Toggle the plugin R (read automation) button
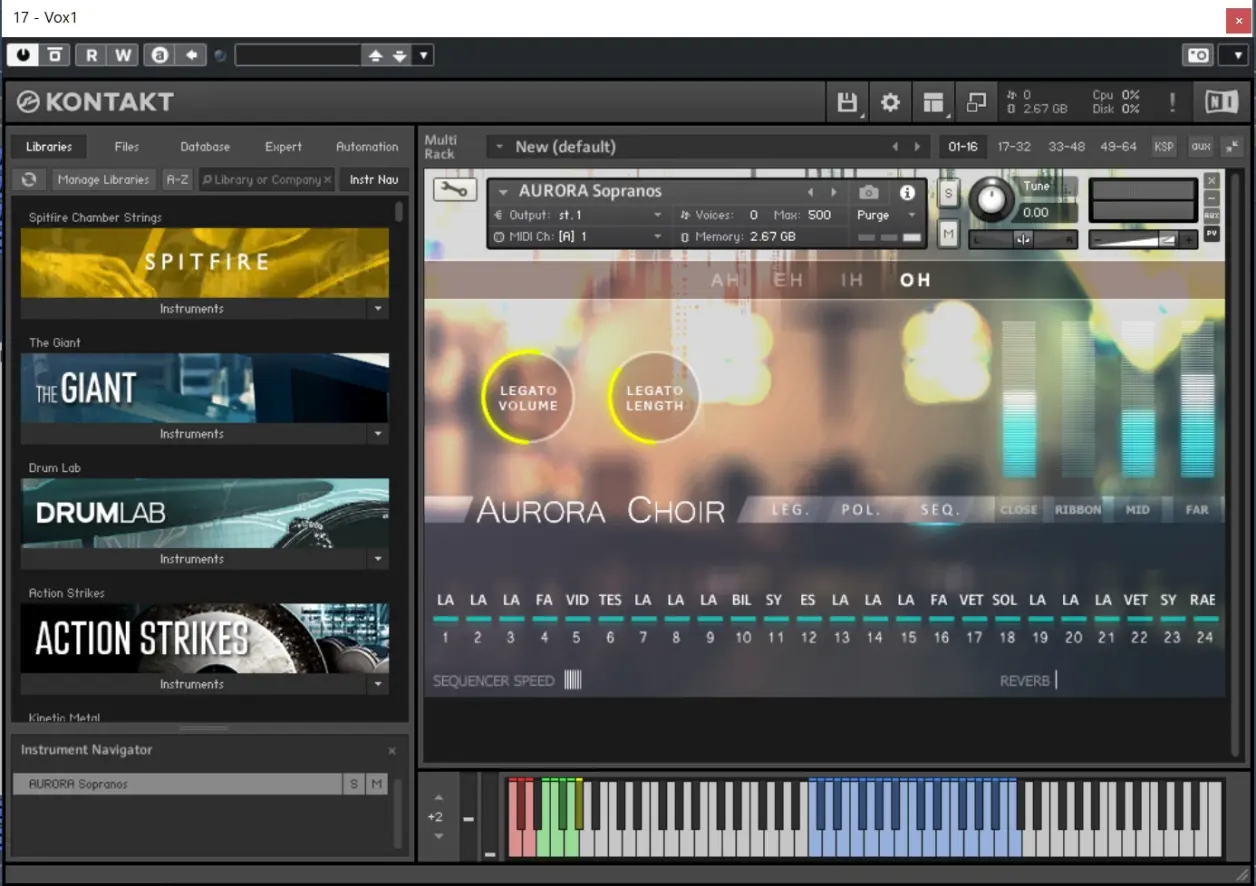This screenshot has height=886, width=1256. pyautogui.click(x=91, y=56)
